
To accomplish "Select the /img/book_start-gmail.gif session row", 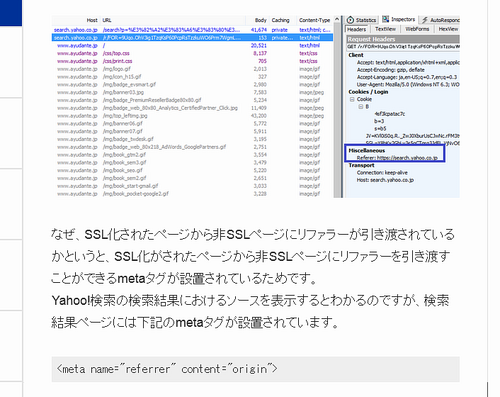I will [192, 186].
